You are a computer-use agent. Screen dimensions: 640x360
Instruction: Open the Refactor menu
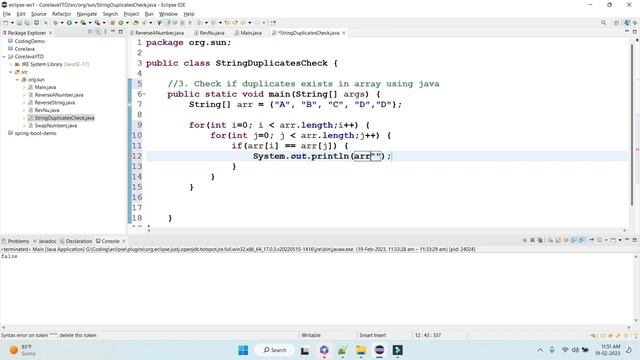pyautogui.click(x=61, y=14)
